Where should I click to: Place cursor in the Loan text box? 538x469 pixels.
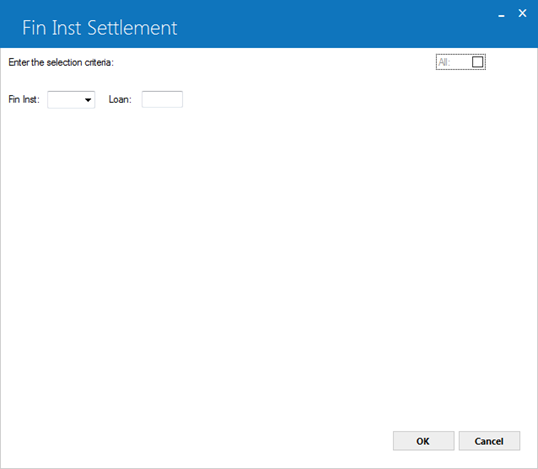(162, 99)
